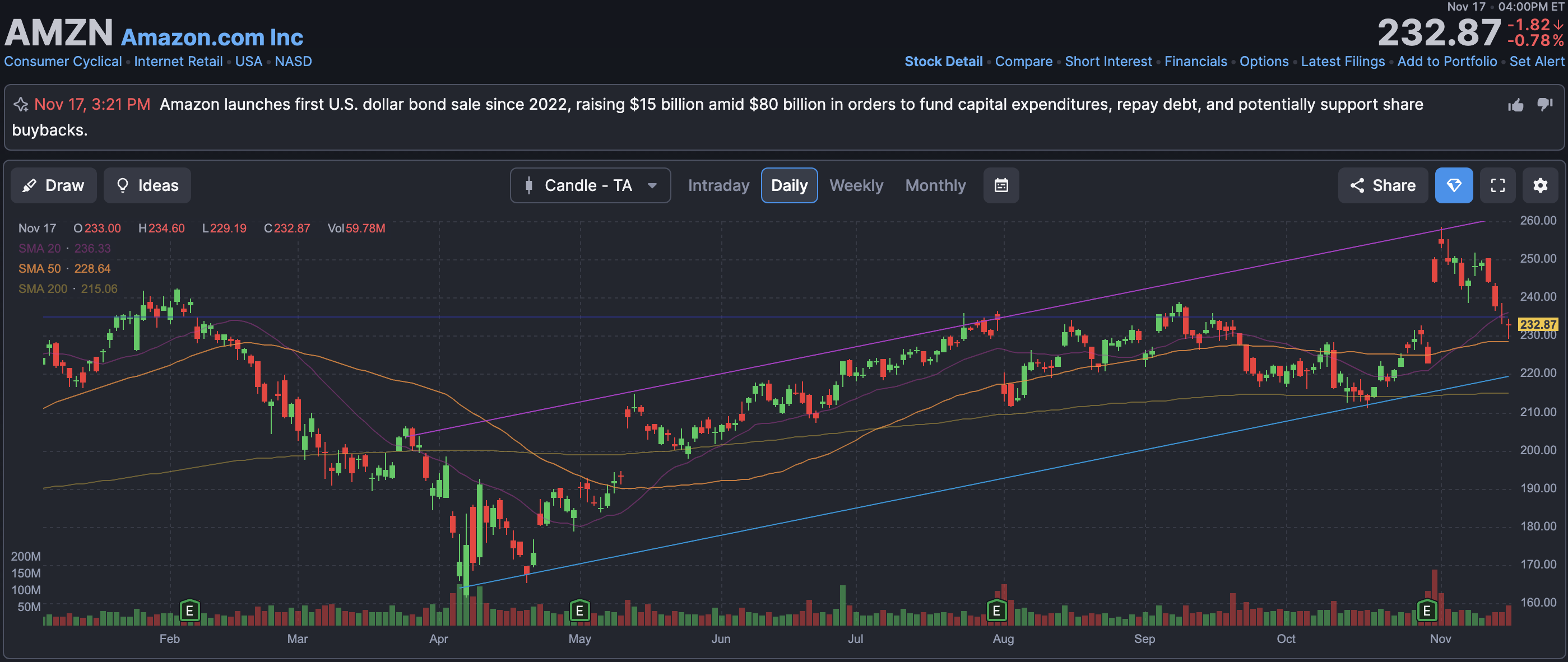Click the Add to Portfolio link
Screen dimensions: 1568x662
pyautogui.click(x=1447, y=62)
